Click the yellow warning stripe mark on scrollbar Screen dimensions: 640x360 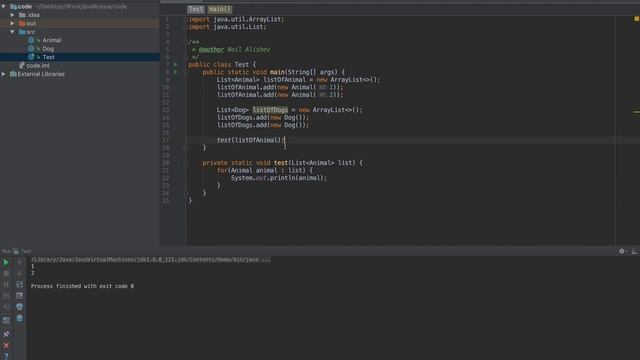(x=636, y=111)
